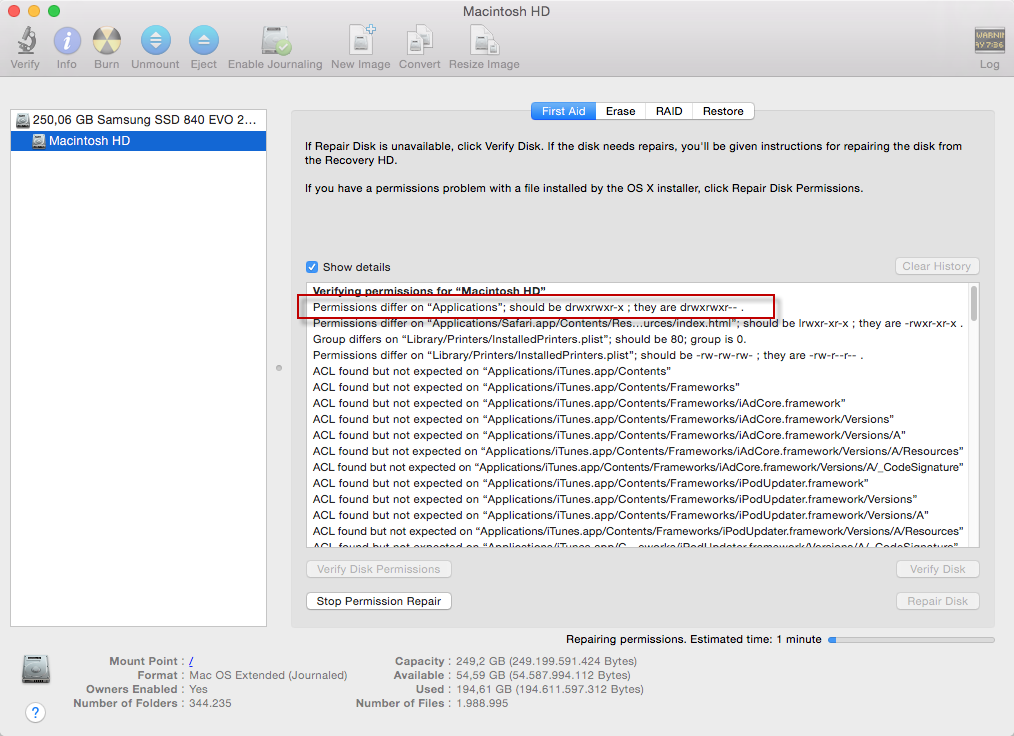The image size is (1014, 736).
Task: Click Stop Permission Repair button
Action: 378,601
